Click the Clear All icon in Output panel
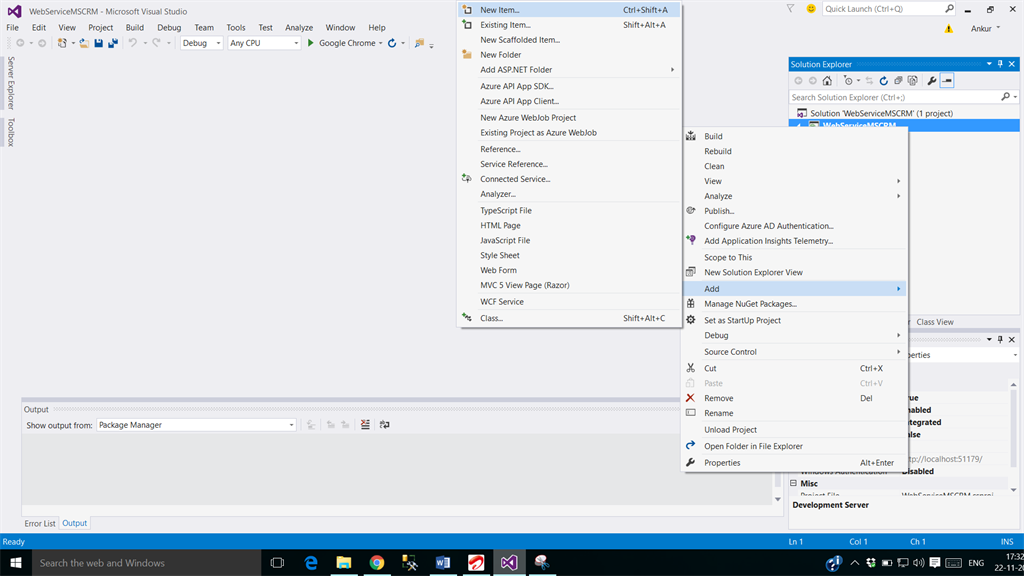 click(x=366, y=425)
